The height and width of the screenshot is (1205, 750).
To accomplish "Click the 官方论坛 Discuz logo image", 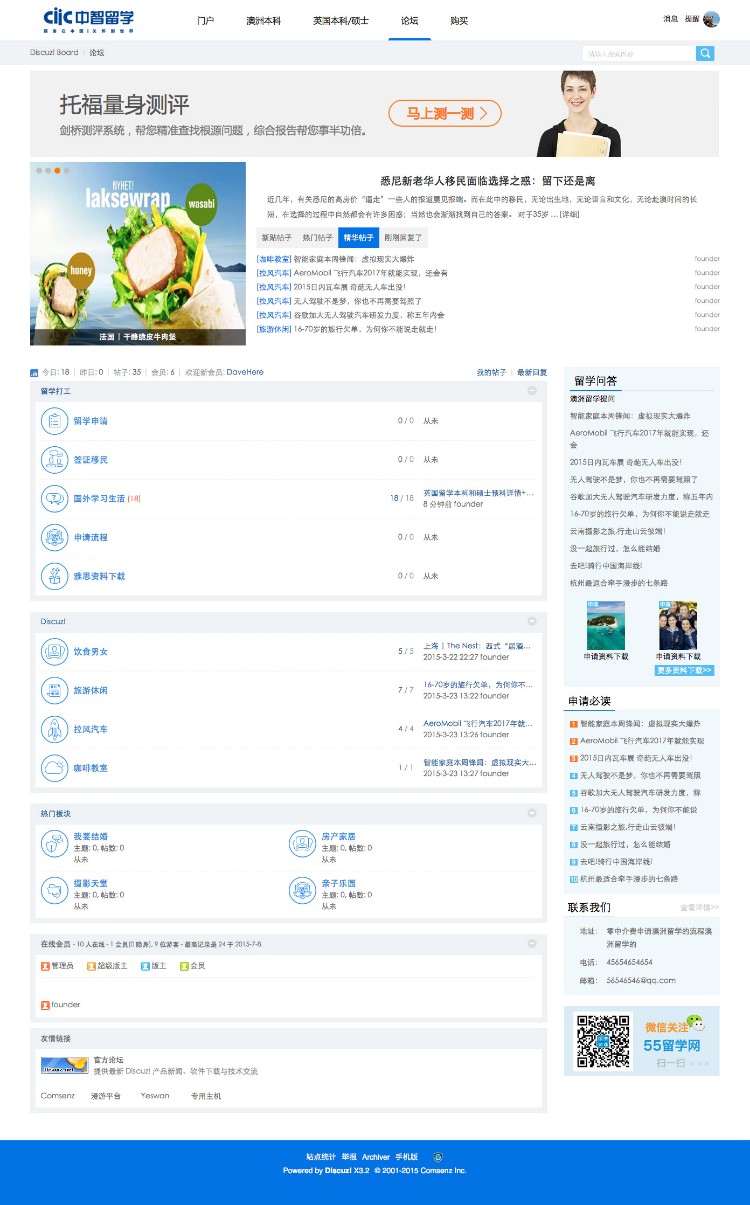I will click(64, 1065).
